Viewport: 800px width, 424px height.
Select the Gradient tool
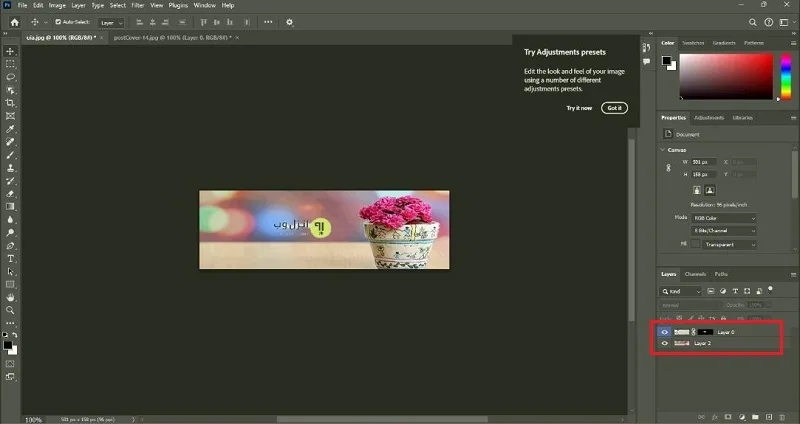[x=10, y=207]
